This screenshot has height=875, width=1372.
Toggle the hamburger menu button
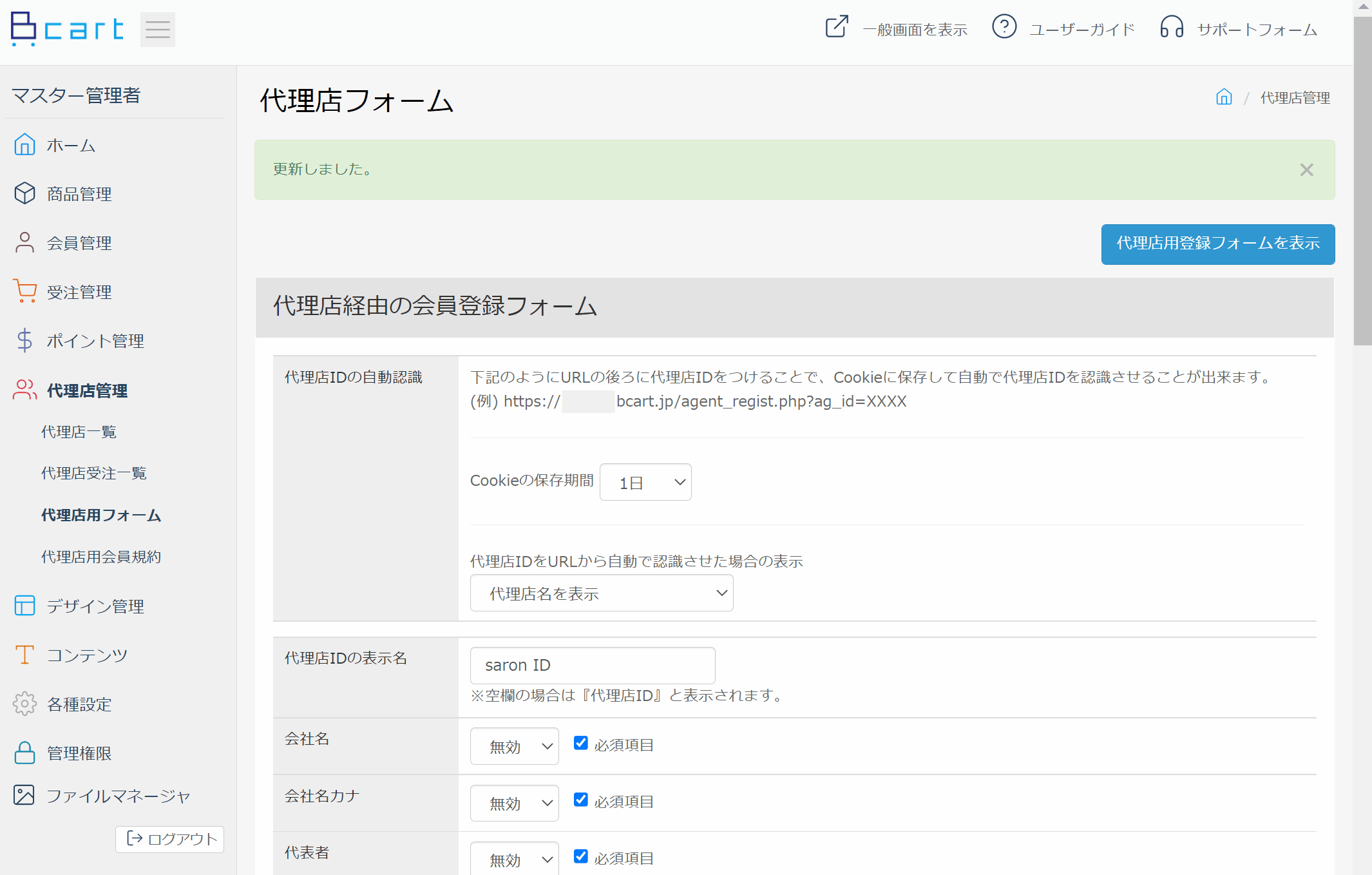click(158, 30)
